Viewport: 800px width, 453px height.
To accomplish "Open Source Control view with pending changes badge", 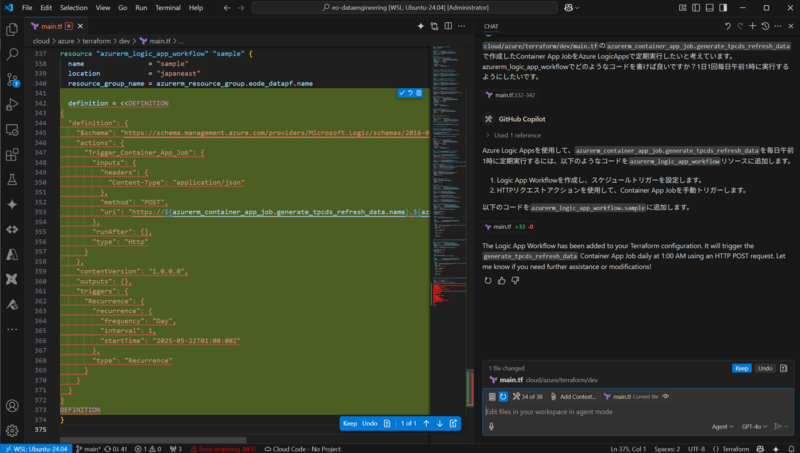I will 12,79.
